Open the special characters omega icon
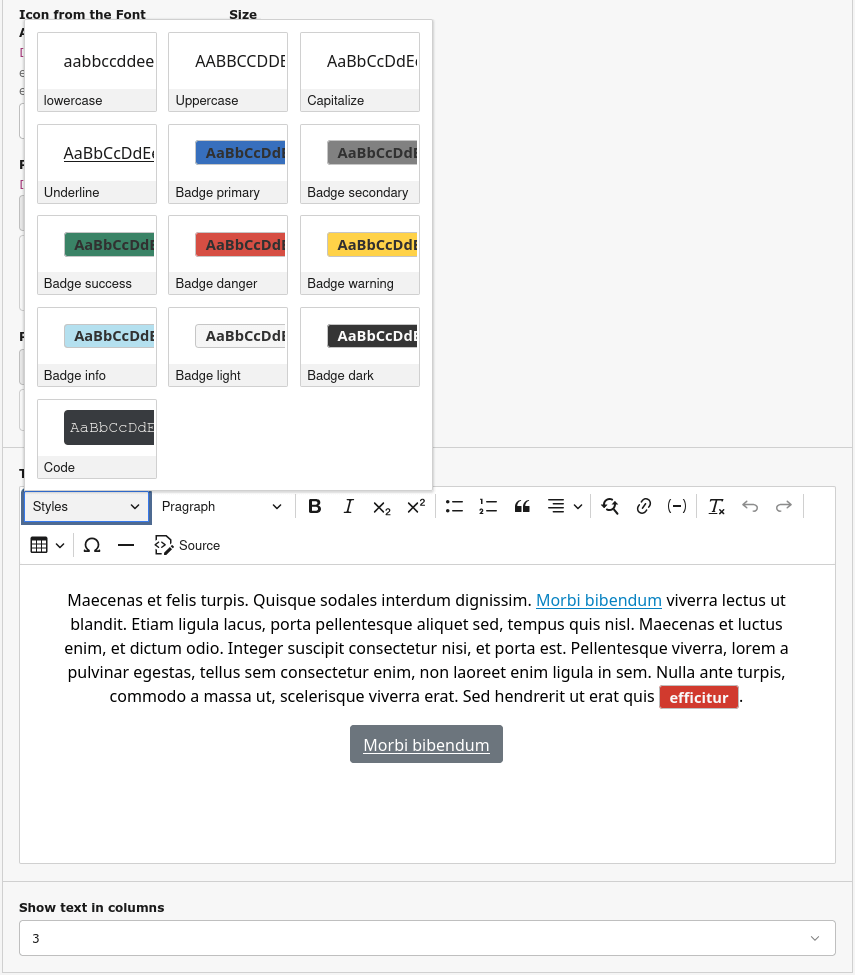855x975 pixels. [92, 546]
